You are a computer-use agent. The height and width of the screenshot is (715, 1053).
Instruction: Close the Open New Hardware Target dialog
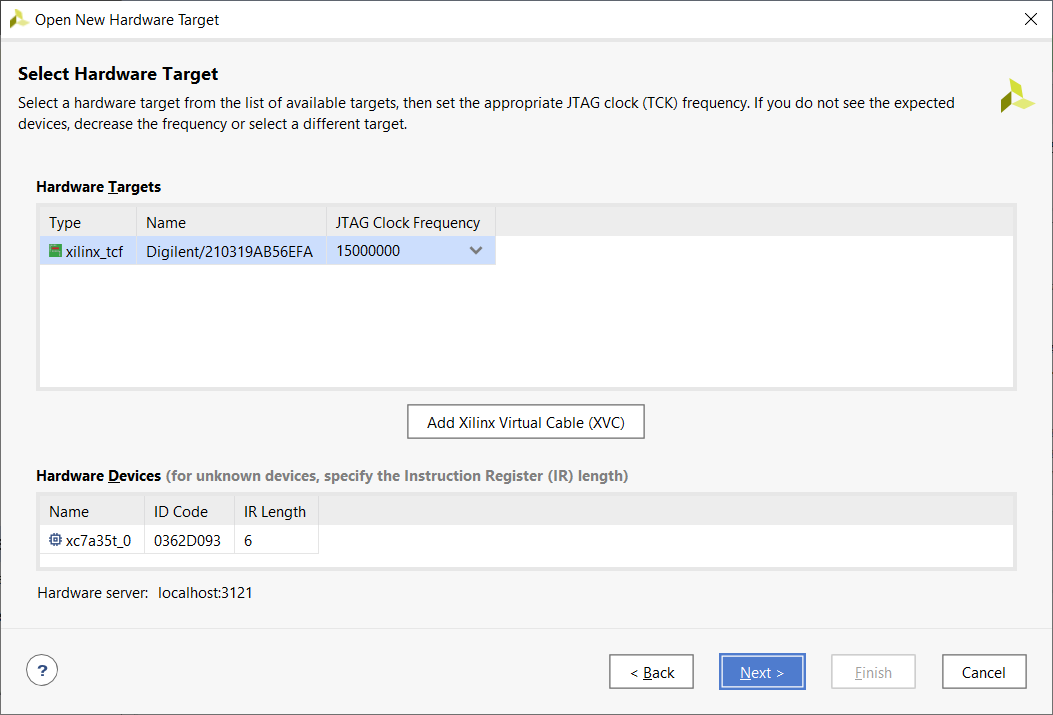(x=1031, y=19)
